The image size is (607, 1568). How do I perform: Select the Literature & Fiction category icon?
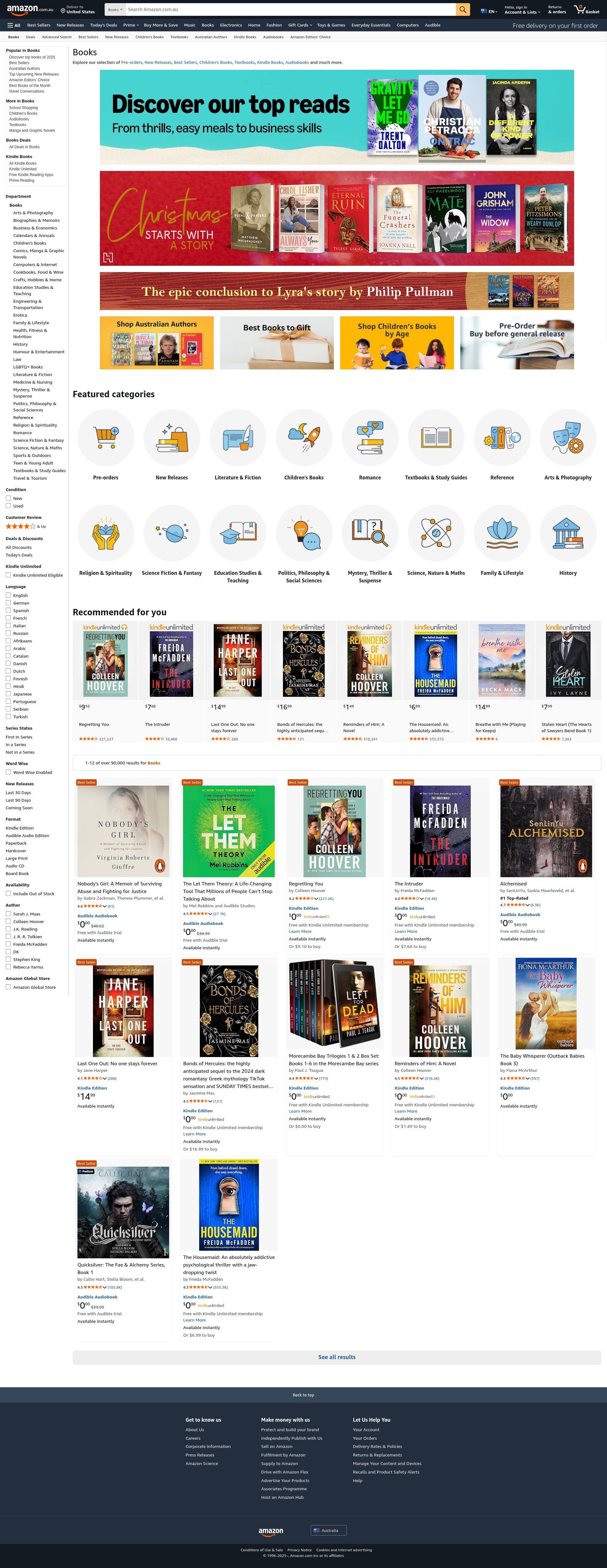coord(238,438)
